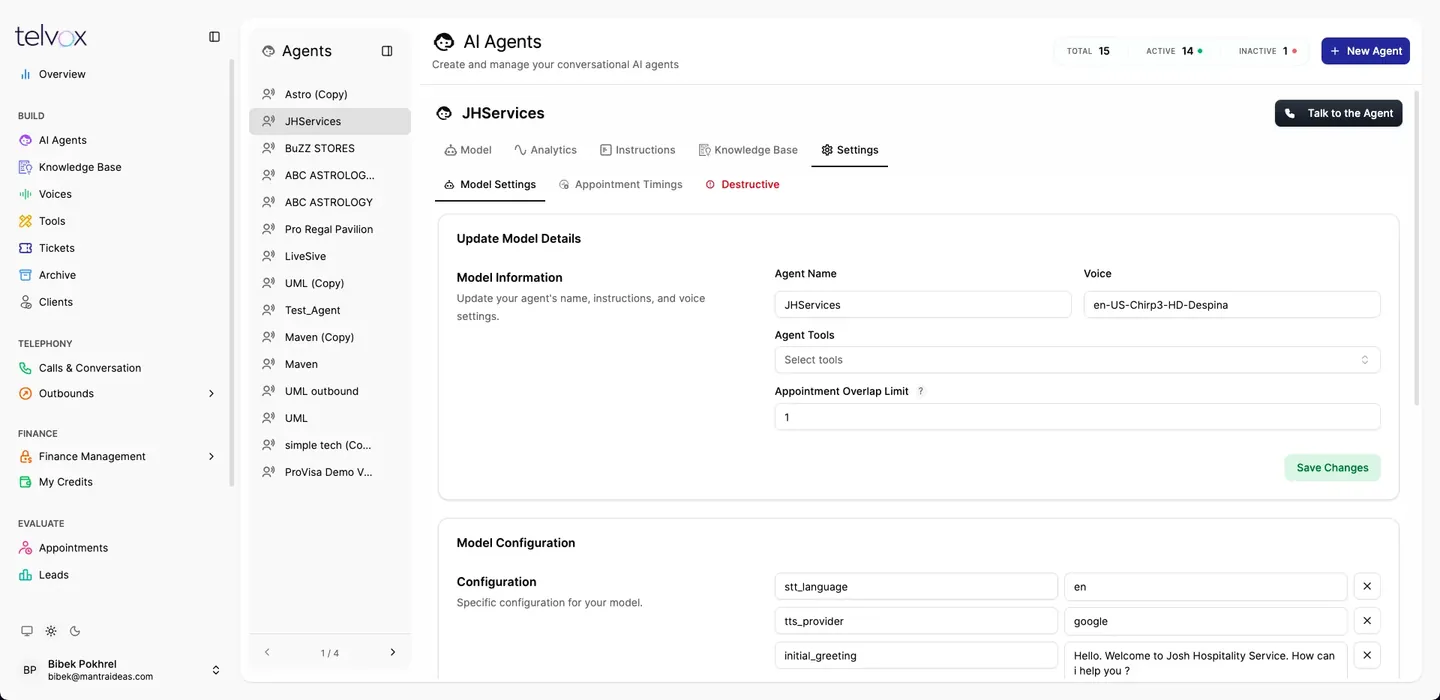1440x700 pixels.
Task: Open the Knowledge Base tab
Action: [748, 150]
